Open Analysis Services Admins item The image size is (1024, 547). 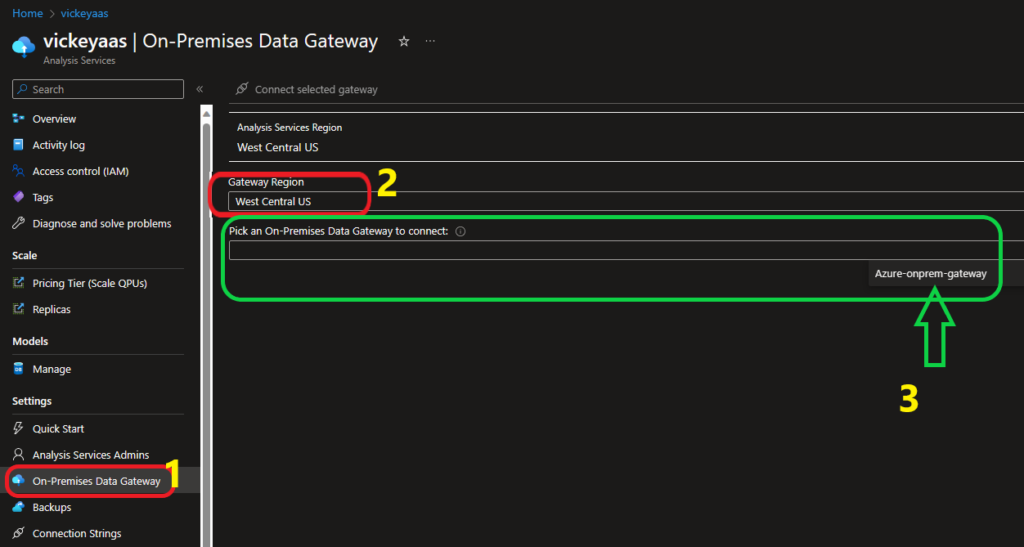point(91,454)
